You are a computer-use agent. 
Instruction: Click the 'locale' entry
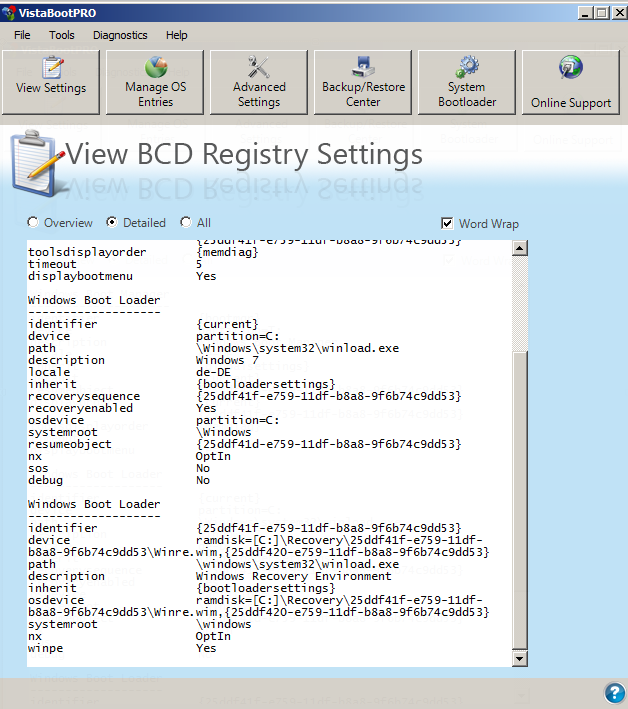coord(49,372)
